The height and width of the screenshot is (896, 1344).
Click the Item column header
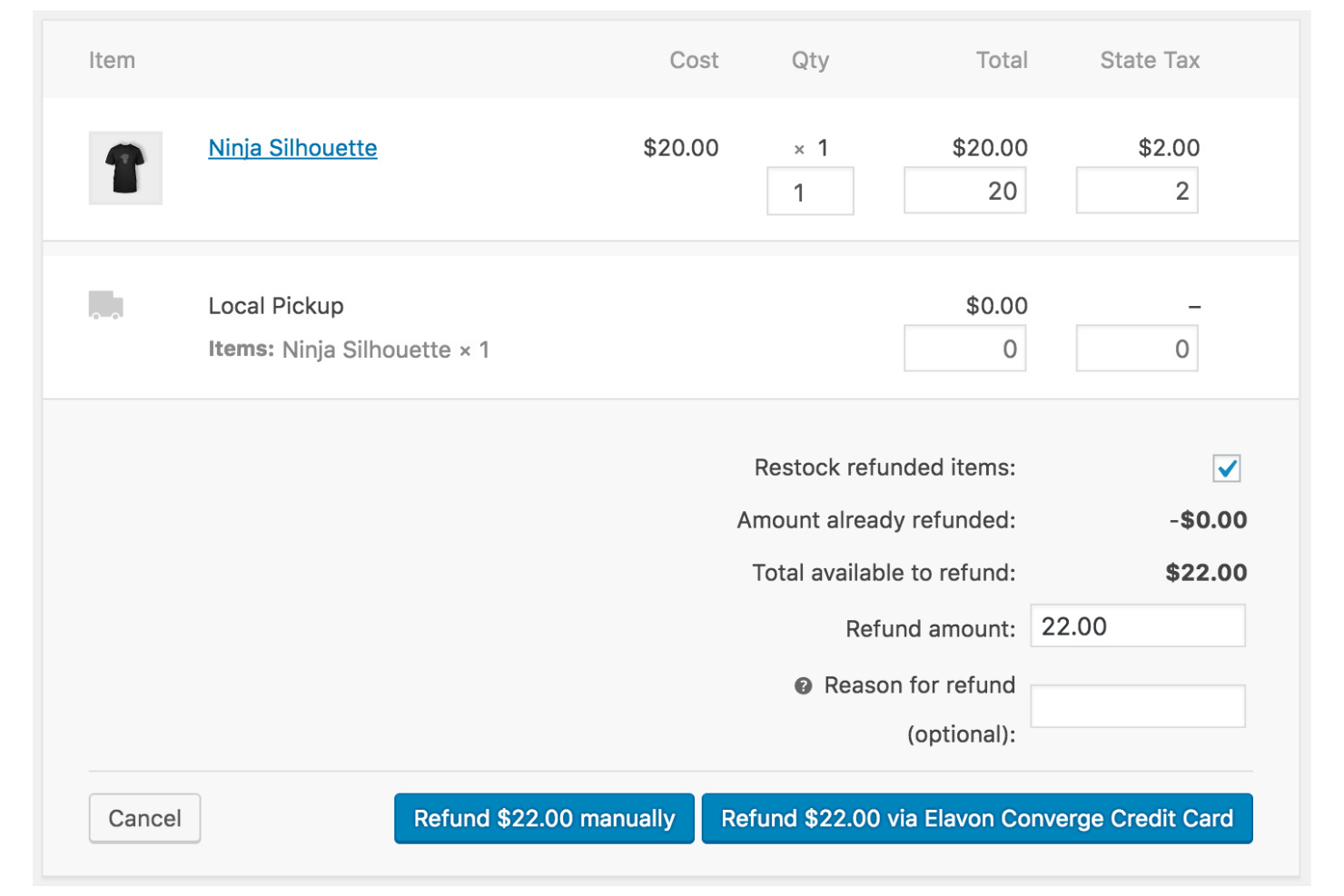(113, 60)
